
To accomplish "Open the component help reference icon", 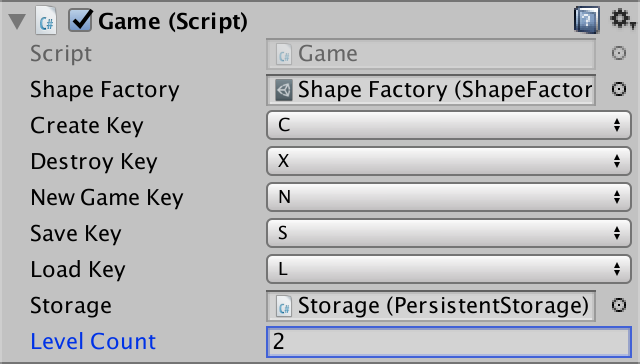I will pos(587,20).
